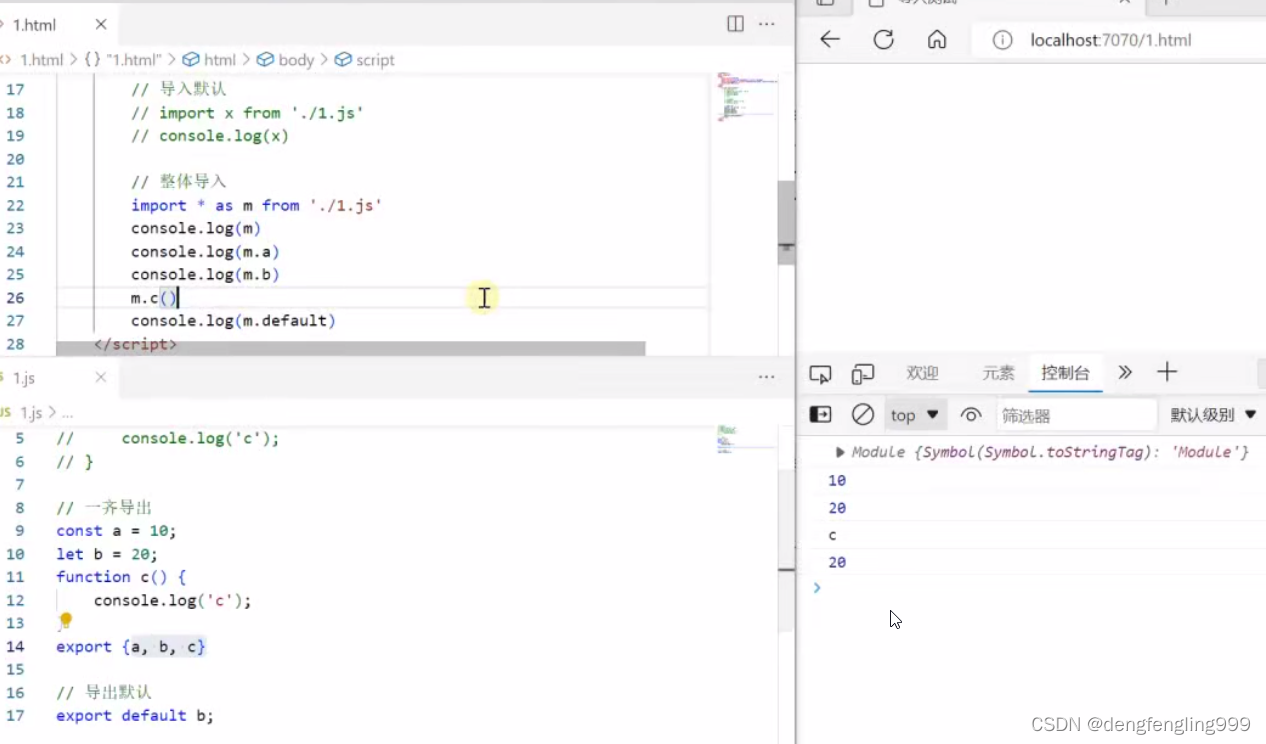Click 'export {a, b, c}' on line 14
This screenshot has width=1266, height=744.
pos(131,646)
